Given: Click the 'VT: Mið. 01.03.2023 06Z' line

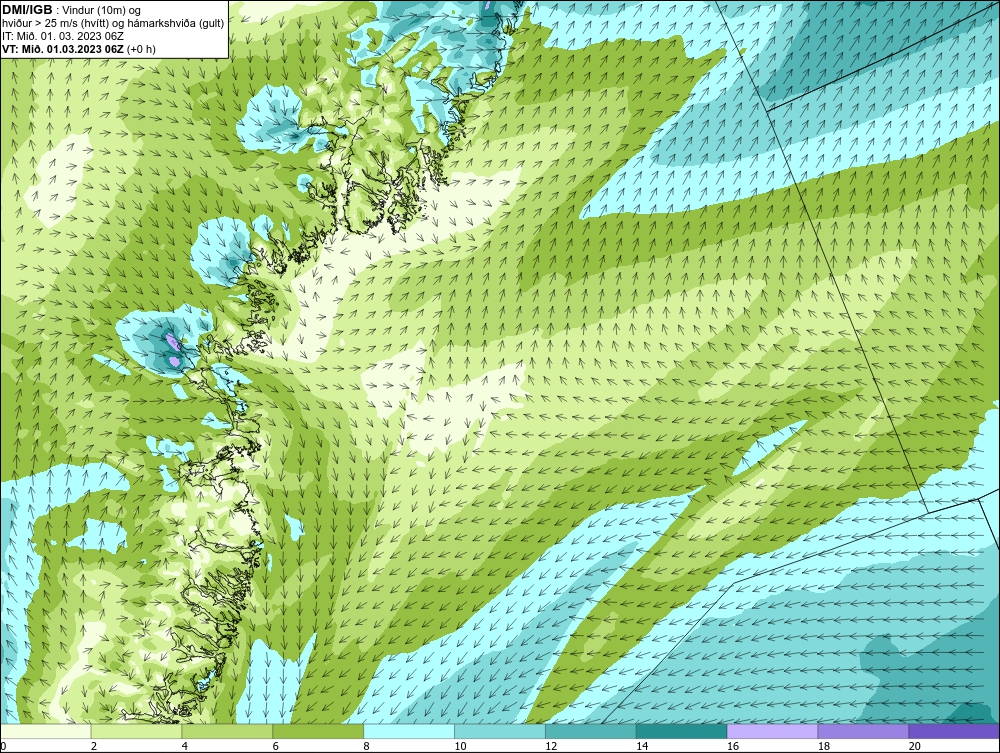Looking at the screenshot, I should pos(63,48).
